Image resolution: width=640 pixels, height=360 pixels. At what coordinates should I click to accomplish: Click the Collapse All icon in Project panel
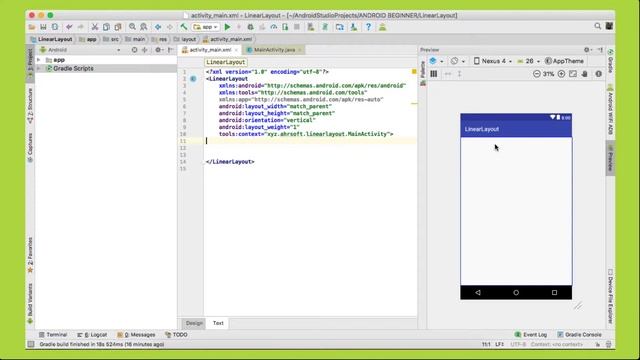[x=144, y=50]
